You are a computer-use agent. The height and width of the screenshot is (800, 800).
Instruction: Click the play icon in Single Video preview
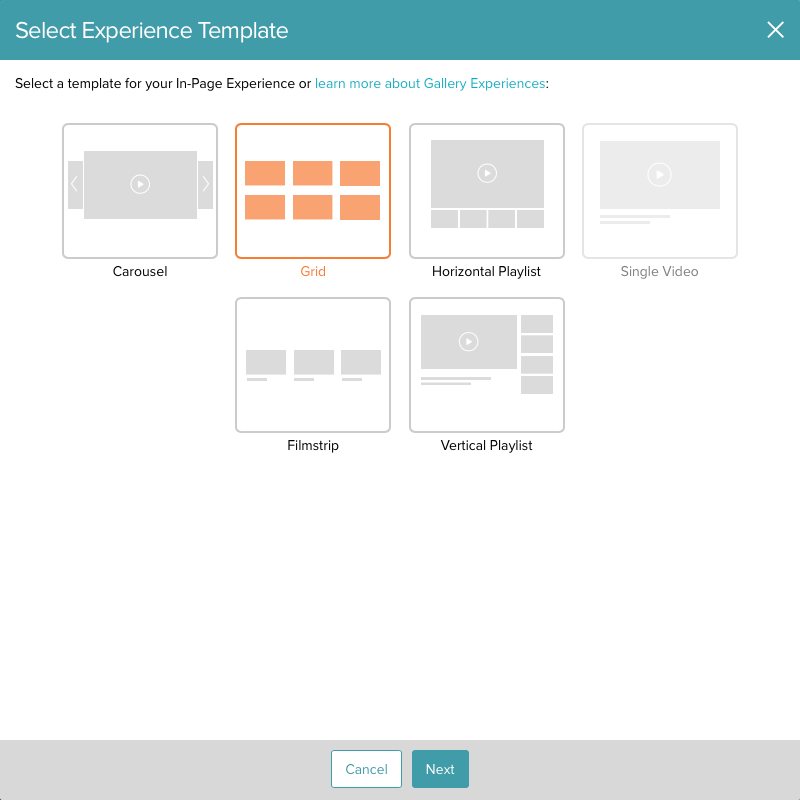click(x=659, y=174)
